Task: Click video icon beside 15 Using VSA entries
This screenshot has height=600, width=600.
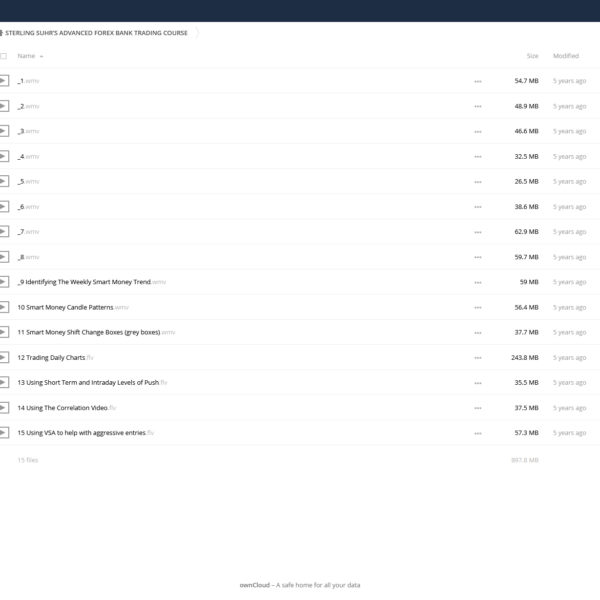Action: (4, 433)
